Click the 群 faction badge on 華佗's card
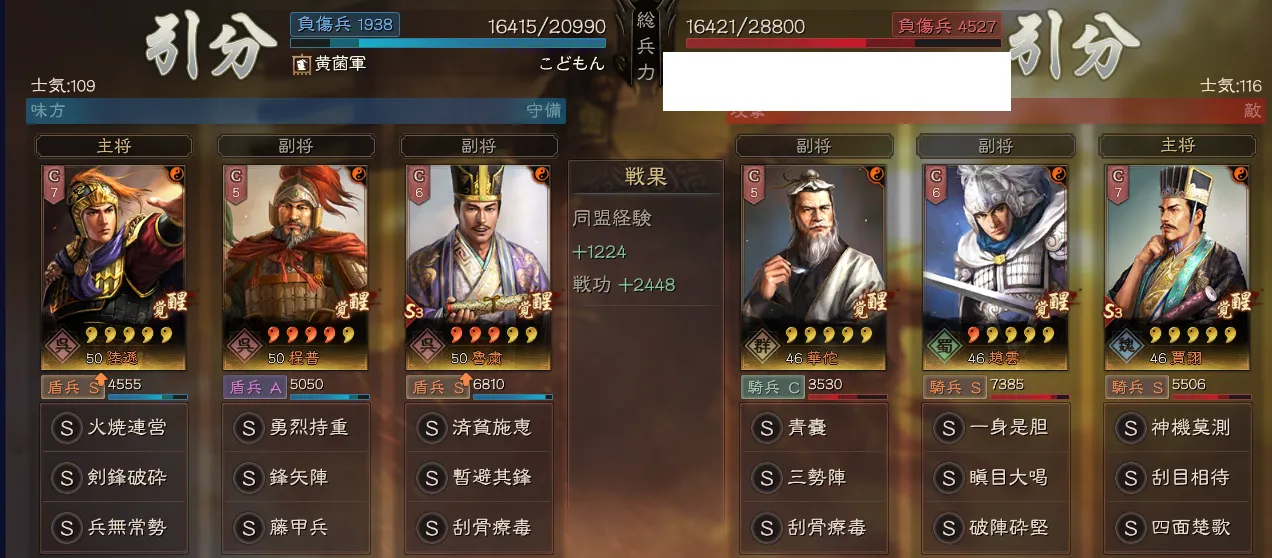This screenshot has height=558, width=1272. 761,347
